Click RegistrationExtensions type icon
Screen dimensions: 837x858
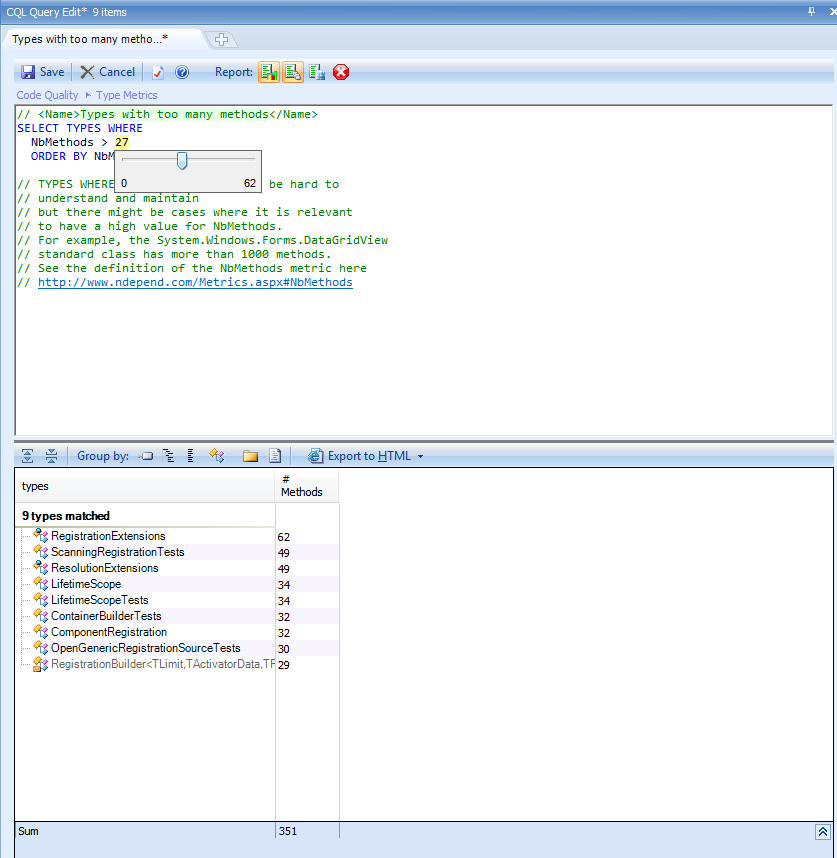[x=40, y=536]
